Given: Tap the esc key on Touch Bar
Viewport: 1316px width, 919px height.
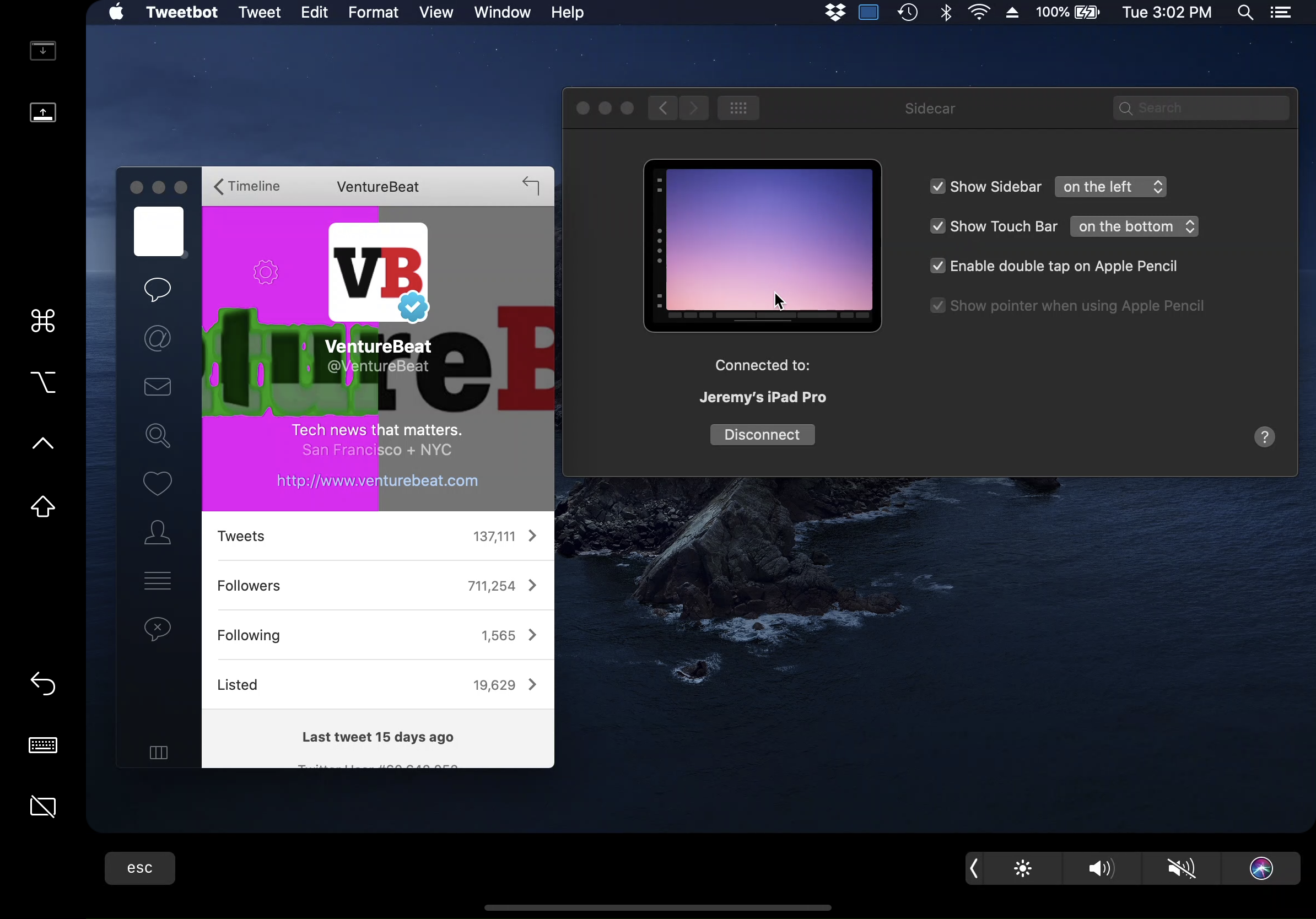Looking at the screenshot, I should point(140,868).
